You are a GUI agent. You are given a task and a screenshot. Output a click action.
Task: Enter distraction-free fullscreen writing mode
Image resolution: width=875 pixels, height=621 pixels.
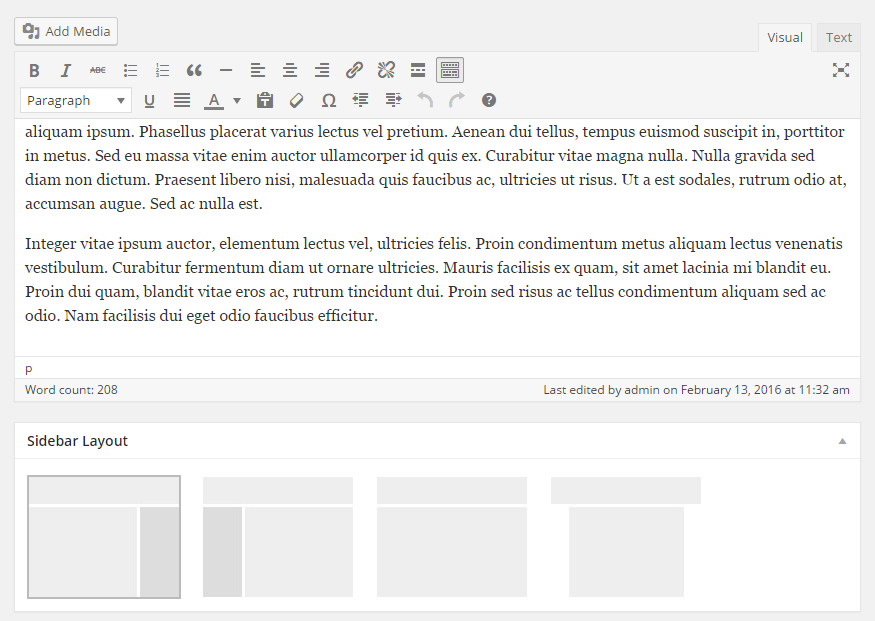click(x=841, y=70)
